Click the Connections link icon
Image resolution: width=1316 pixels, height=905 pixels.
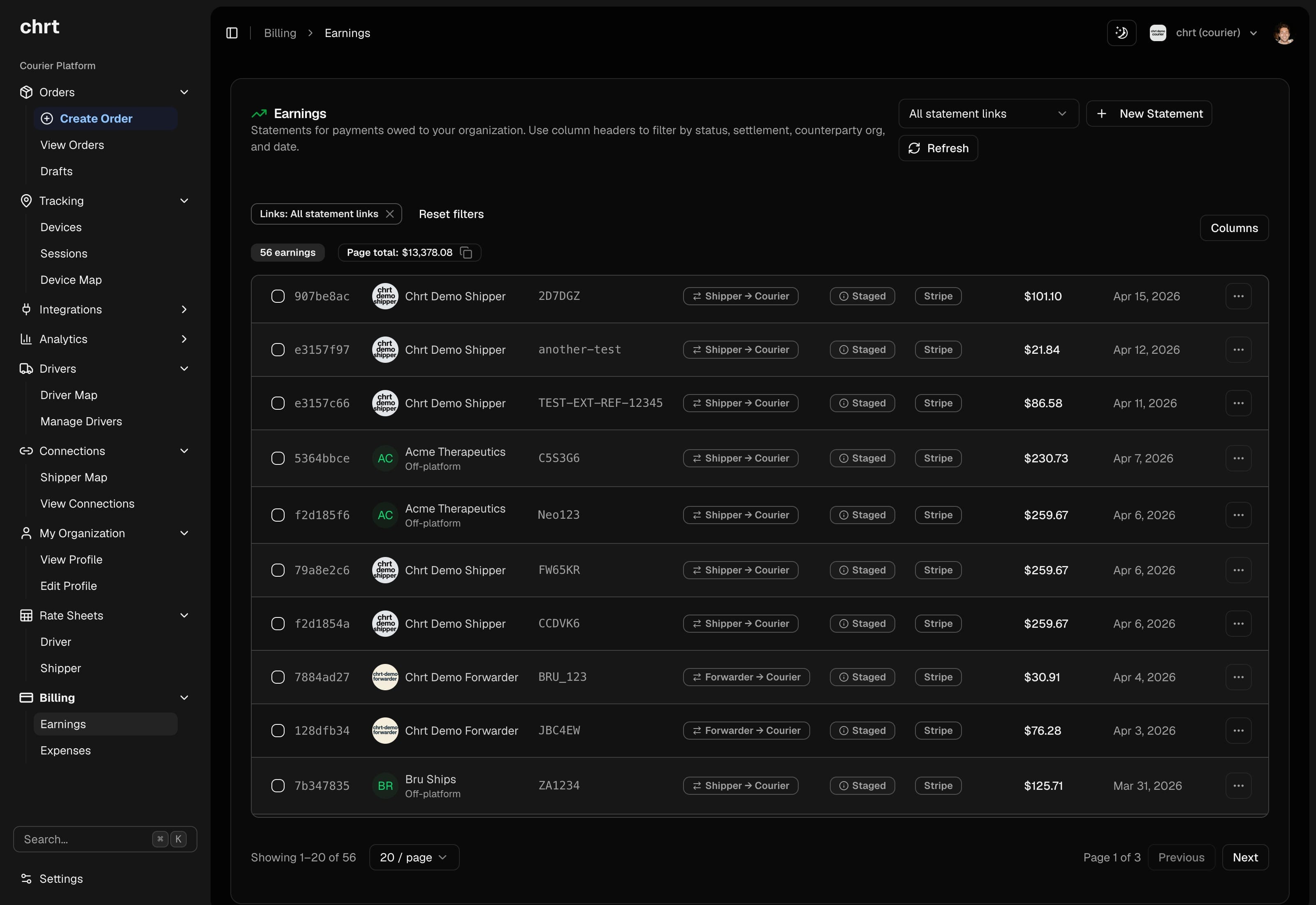tap(26, 451)
